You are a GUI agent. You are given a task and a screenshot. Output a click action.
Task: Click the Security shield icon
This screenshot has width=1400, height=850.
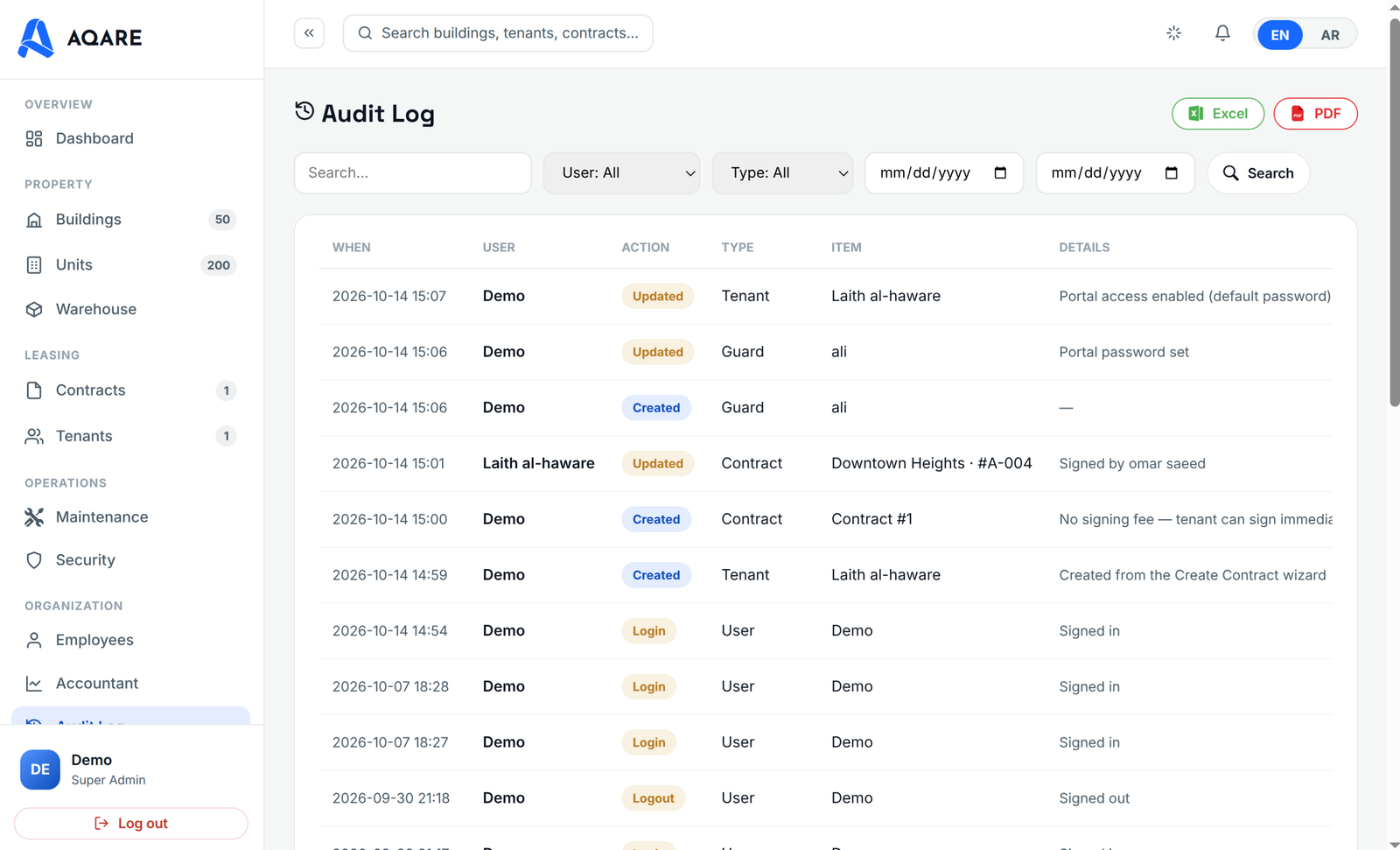[x=34, y=560]
